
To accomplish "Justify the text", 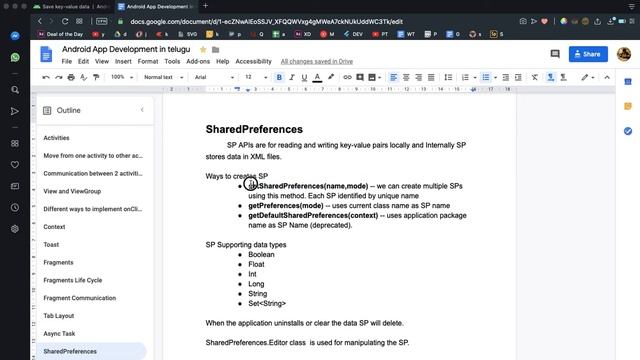I will coord(431,77).
